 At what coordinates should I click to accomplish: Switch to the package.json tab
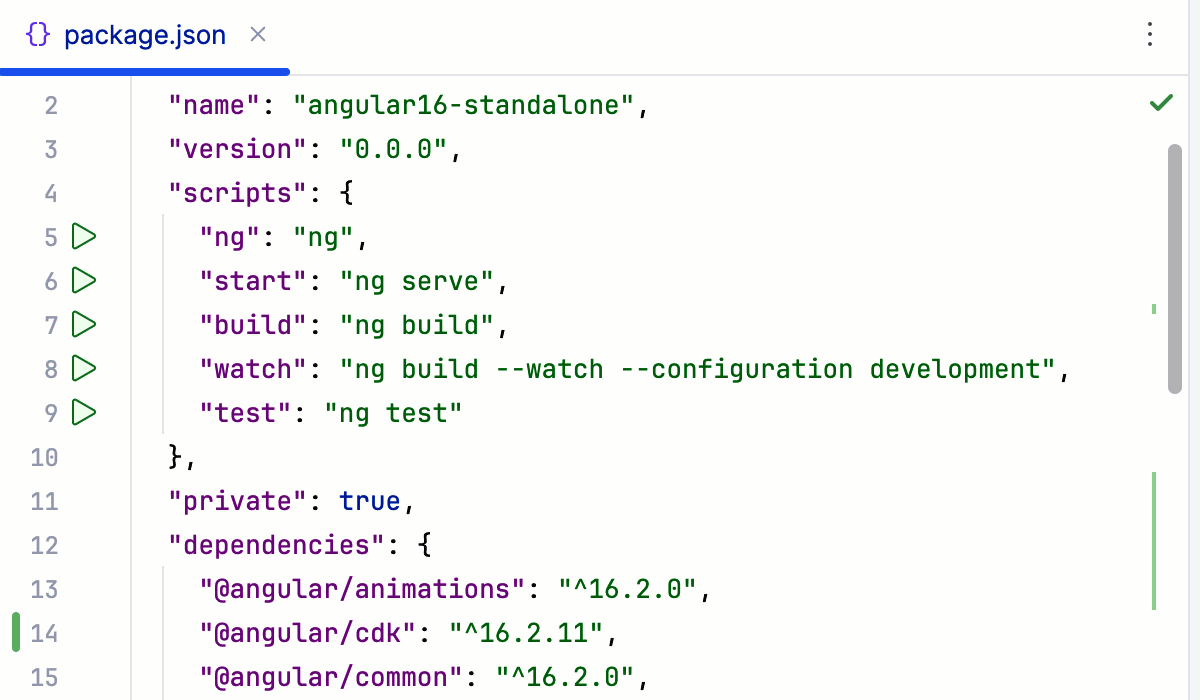pos(145,34)
